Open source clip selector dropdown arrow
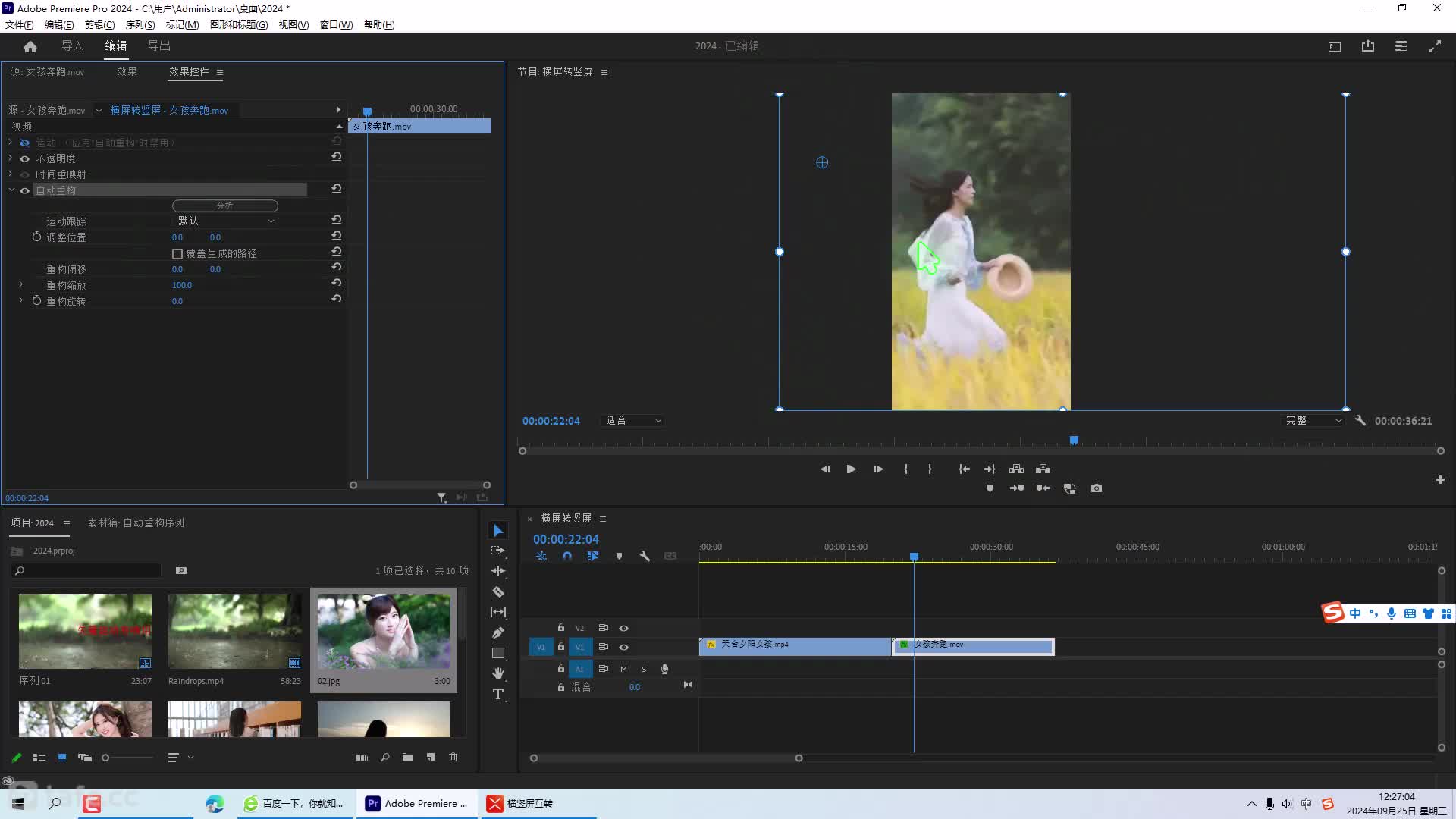Image resolution: width=1456 pixels, height=819 pixels. [x=99, y=110]
